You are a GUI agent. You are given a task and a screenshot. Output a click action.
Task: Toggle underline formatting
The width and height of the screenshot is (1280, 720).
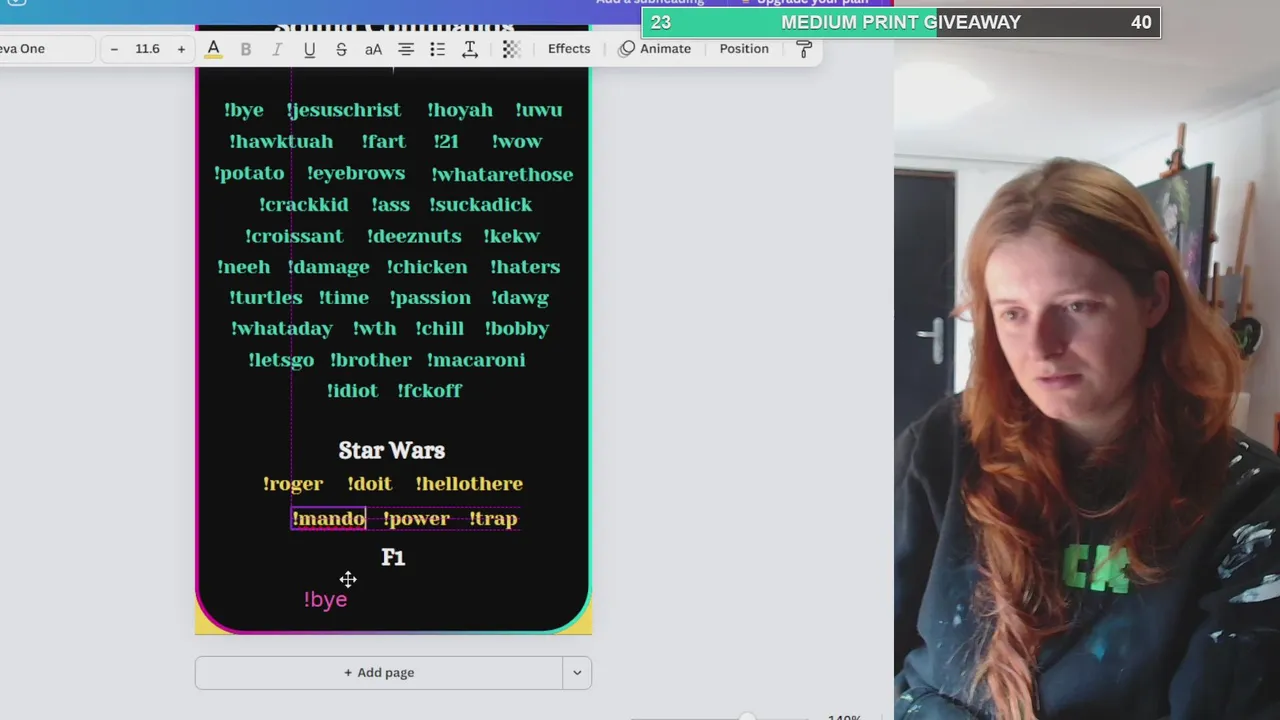pyautogui.click(x=309, y=49)
